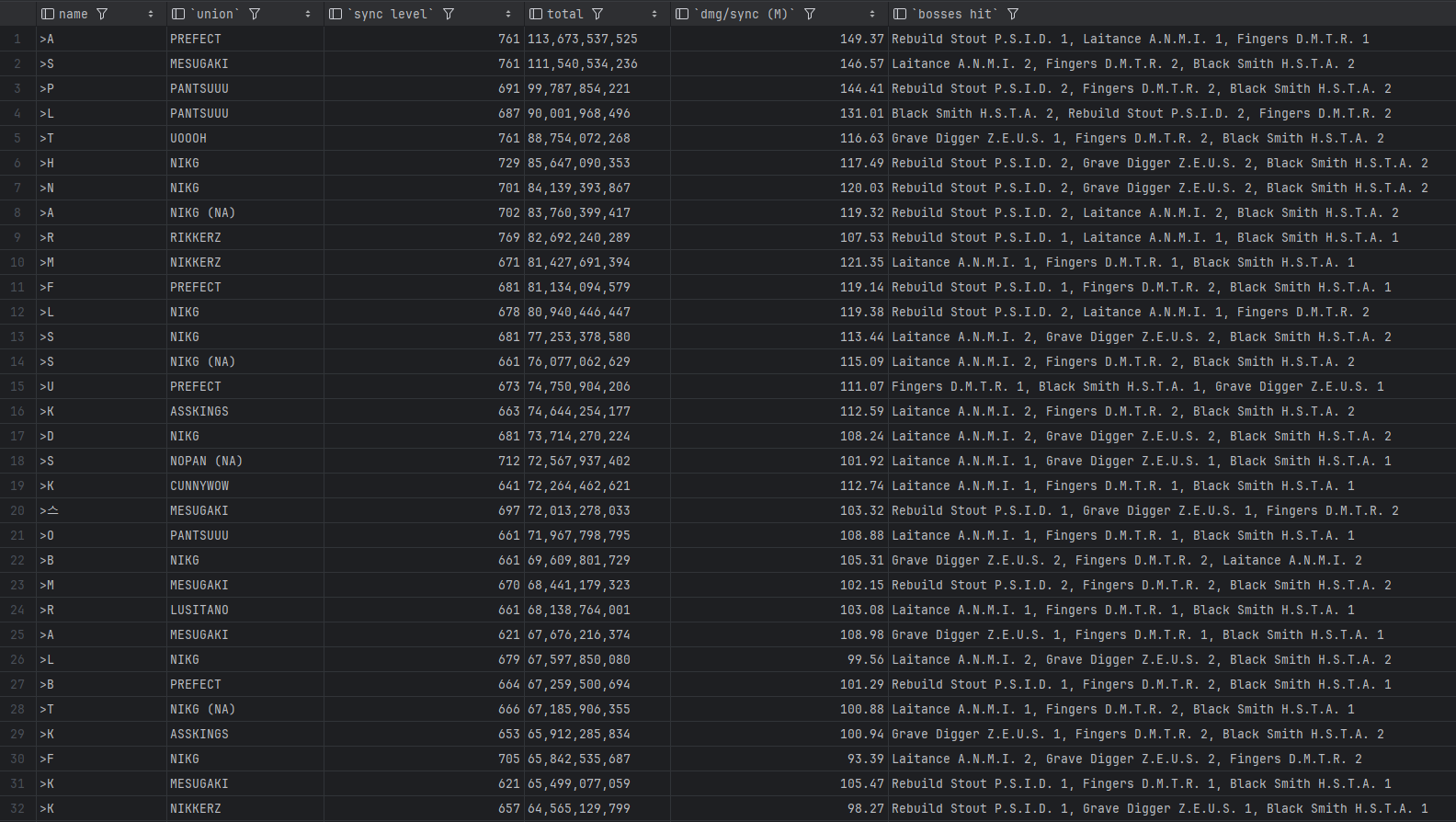Select the cell with total 113,673,537,525
Screen dimensions: 1456x822
tap(597, 39)
